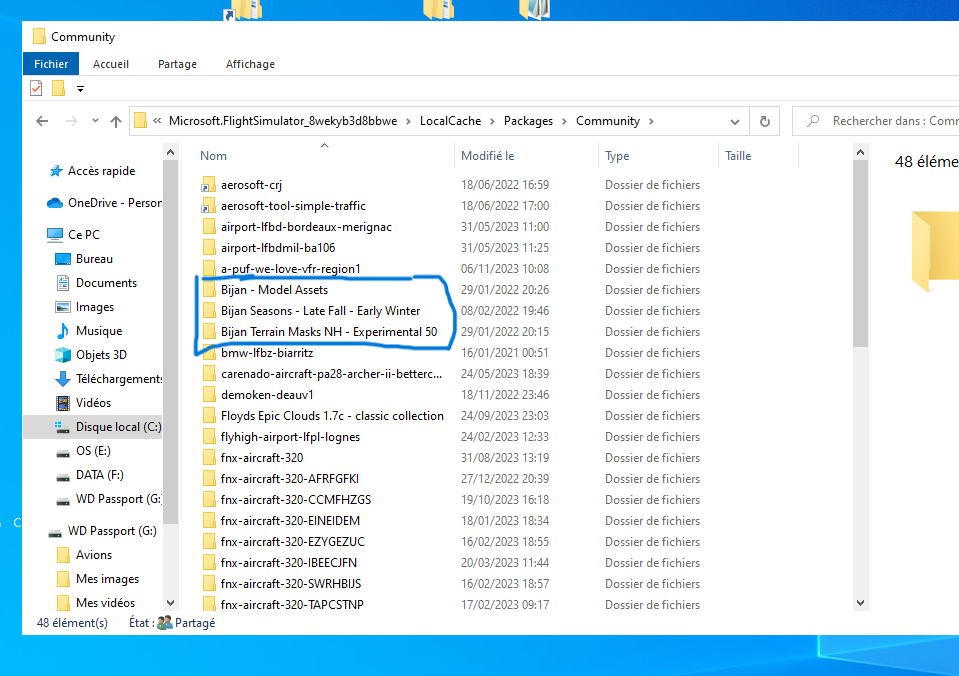The image size is (959, 676).
Task: Select OneDrive in navigation pane
Action: pyautogui.click(x=104, y=202)
